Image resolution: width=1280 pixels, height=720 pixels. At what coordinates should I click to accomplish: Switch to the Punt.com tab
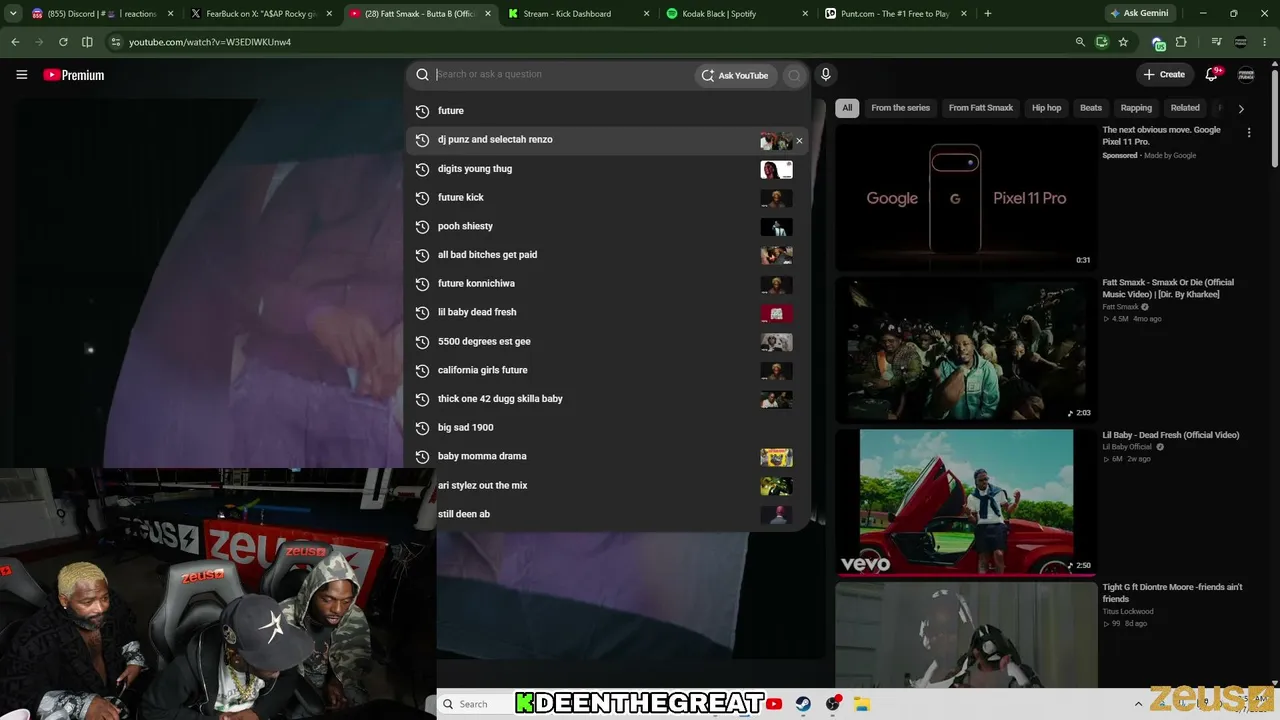tap(895, 14)
